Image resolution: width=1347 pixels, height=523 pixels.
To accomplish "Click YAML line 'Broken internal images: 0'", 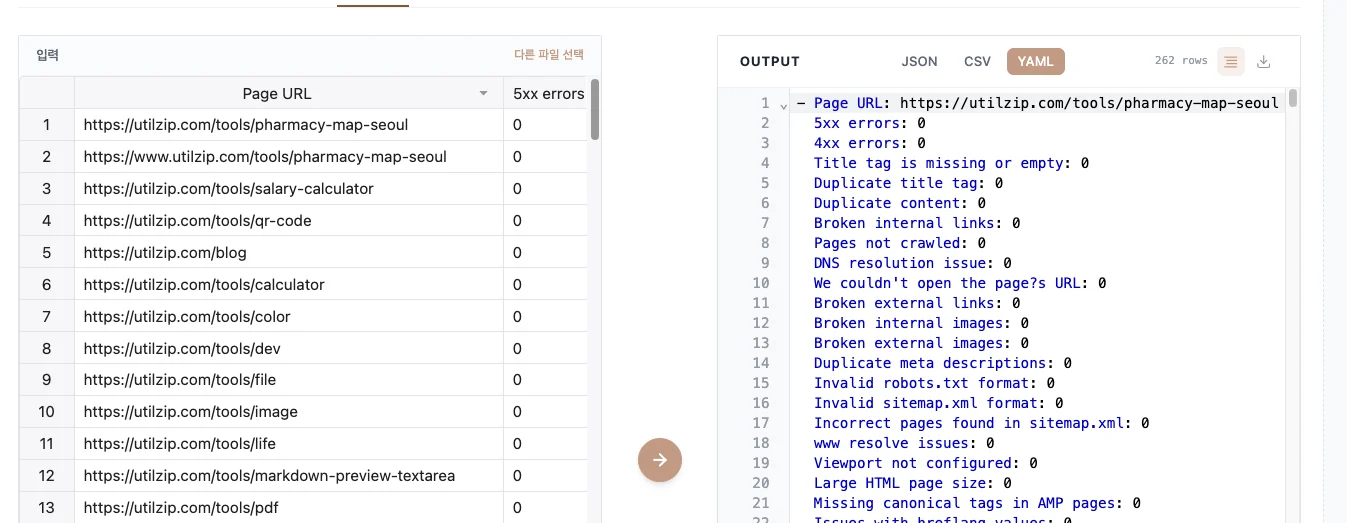I will tap(921, 323).
